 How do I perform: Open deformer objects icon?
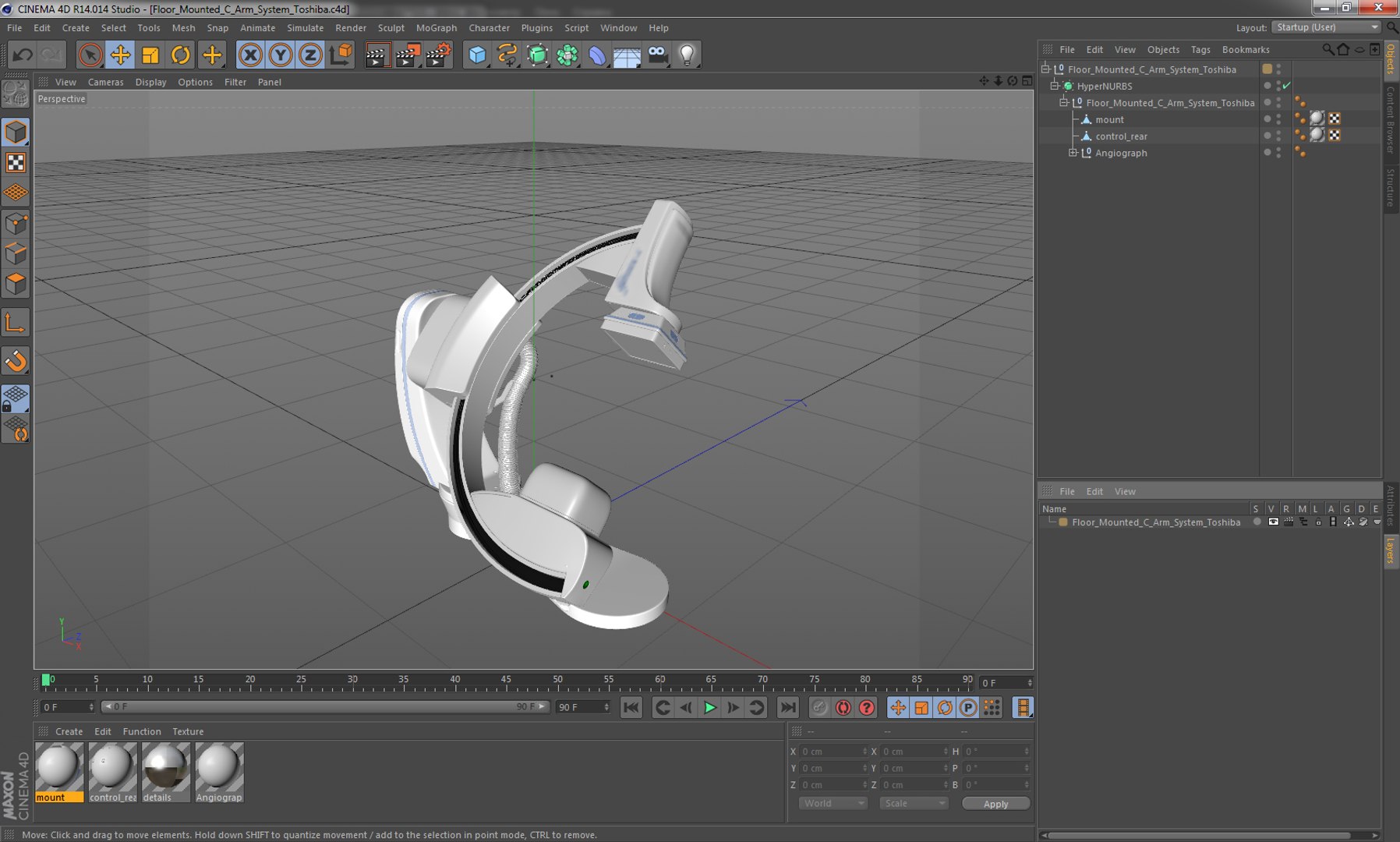pyautogui.click(x=597, y=55)
